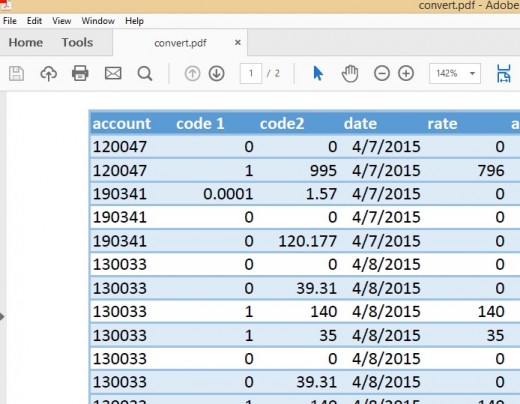Image resolution: width=520 pixels, height=404 pixels.
Task: Click the 'code2' column header
Action: pyautogui.click(x=282, y=124)
